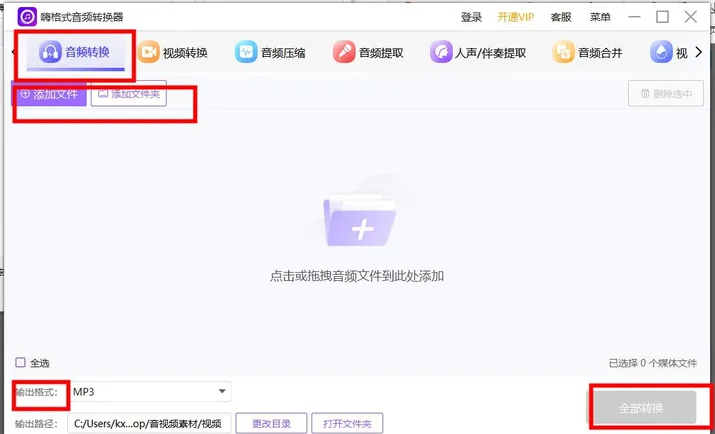Click the folder plus icon to add audio
The image size is (715, 434).
click(360, 221)
